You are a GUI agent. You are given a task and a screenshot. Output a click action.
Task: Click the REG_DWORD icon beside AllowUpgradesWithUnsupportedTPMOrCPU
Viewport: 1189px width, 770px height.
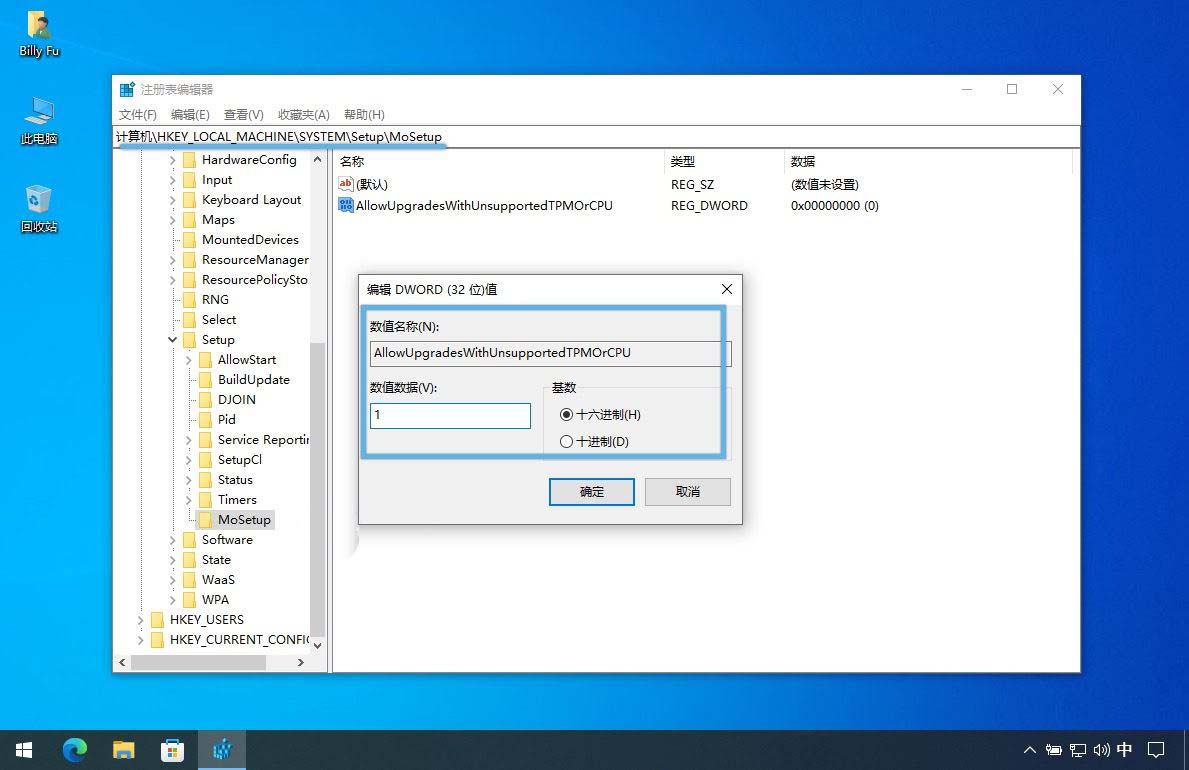point(344,205)
